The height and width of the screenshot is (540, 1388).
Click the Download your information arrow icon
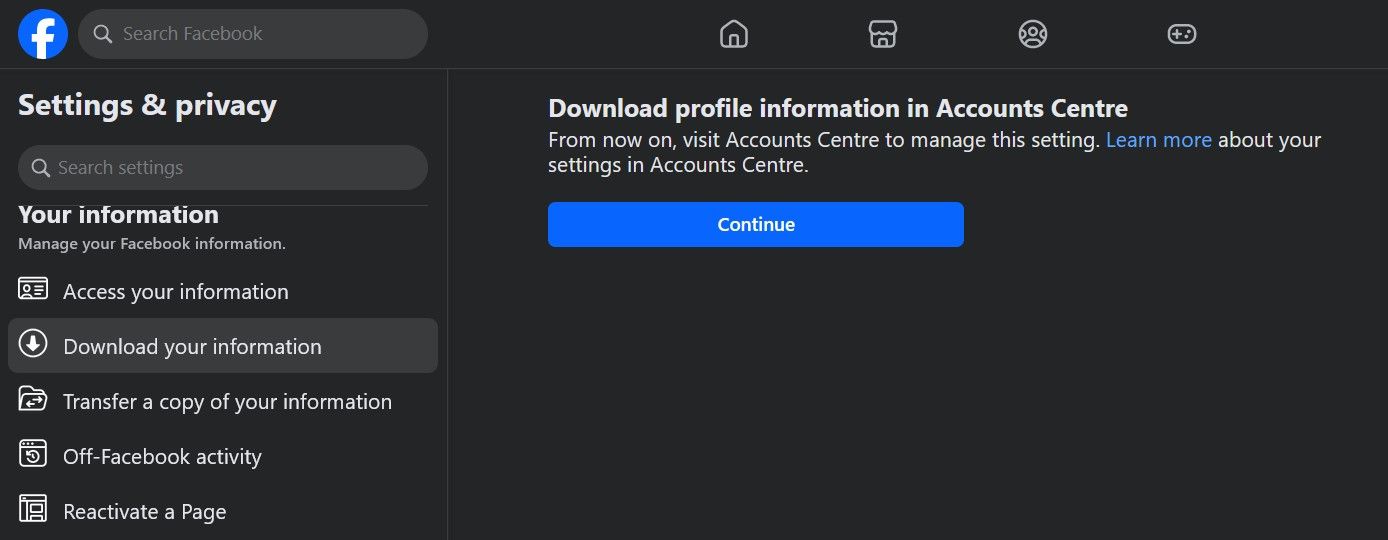pyautogui.click(x=33, y=345)
